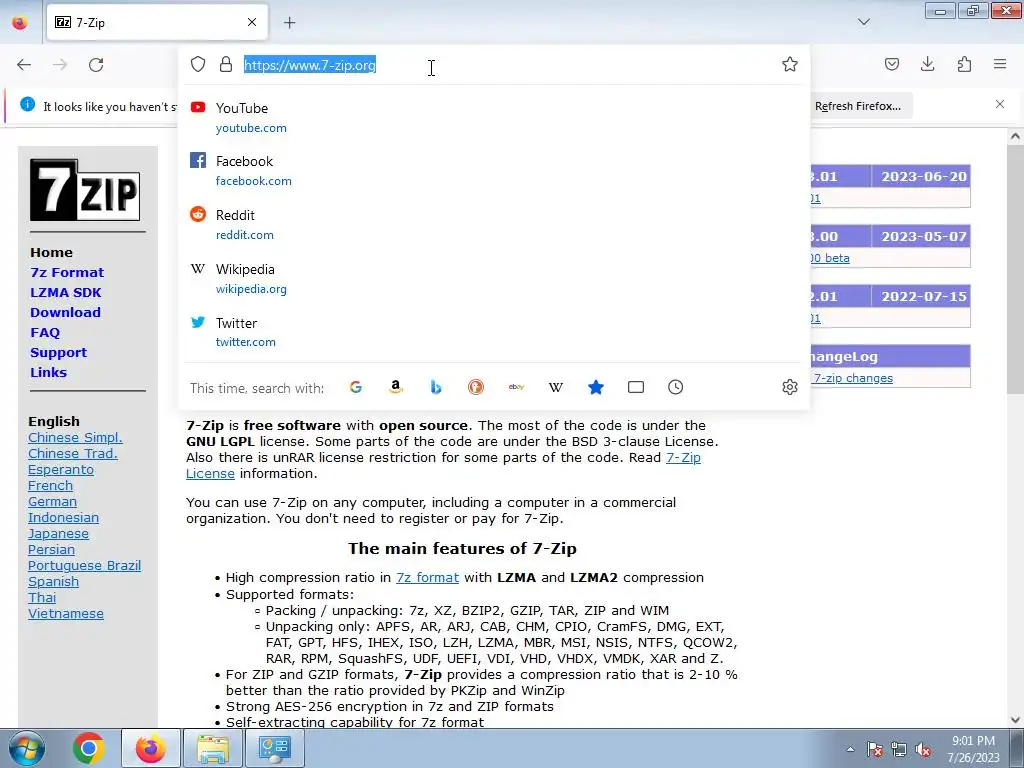Bookmark this page with the star

pyautogui.click(x=790, y=64)
